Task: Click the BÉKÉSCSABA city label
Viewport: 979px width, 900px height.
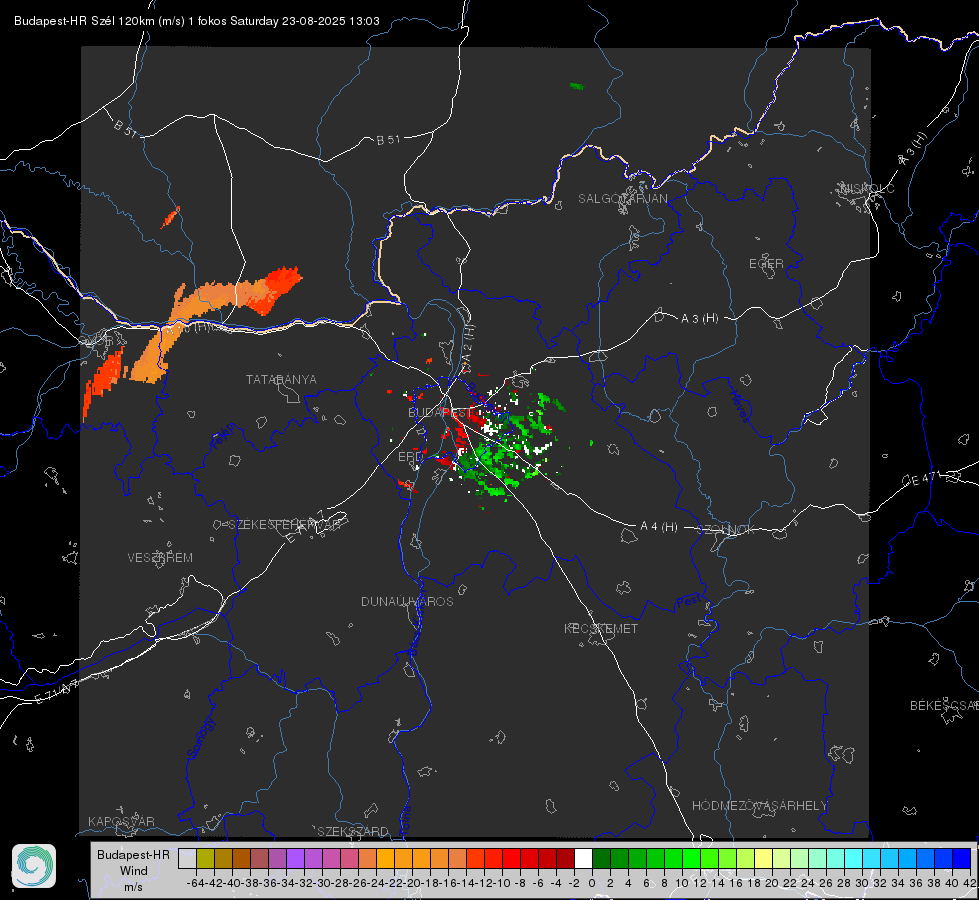Action: pyautogui.click(x=944, y=706)
